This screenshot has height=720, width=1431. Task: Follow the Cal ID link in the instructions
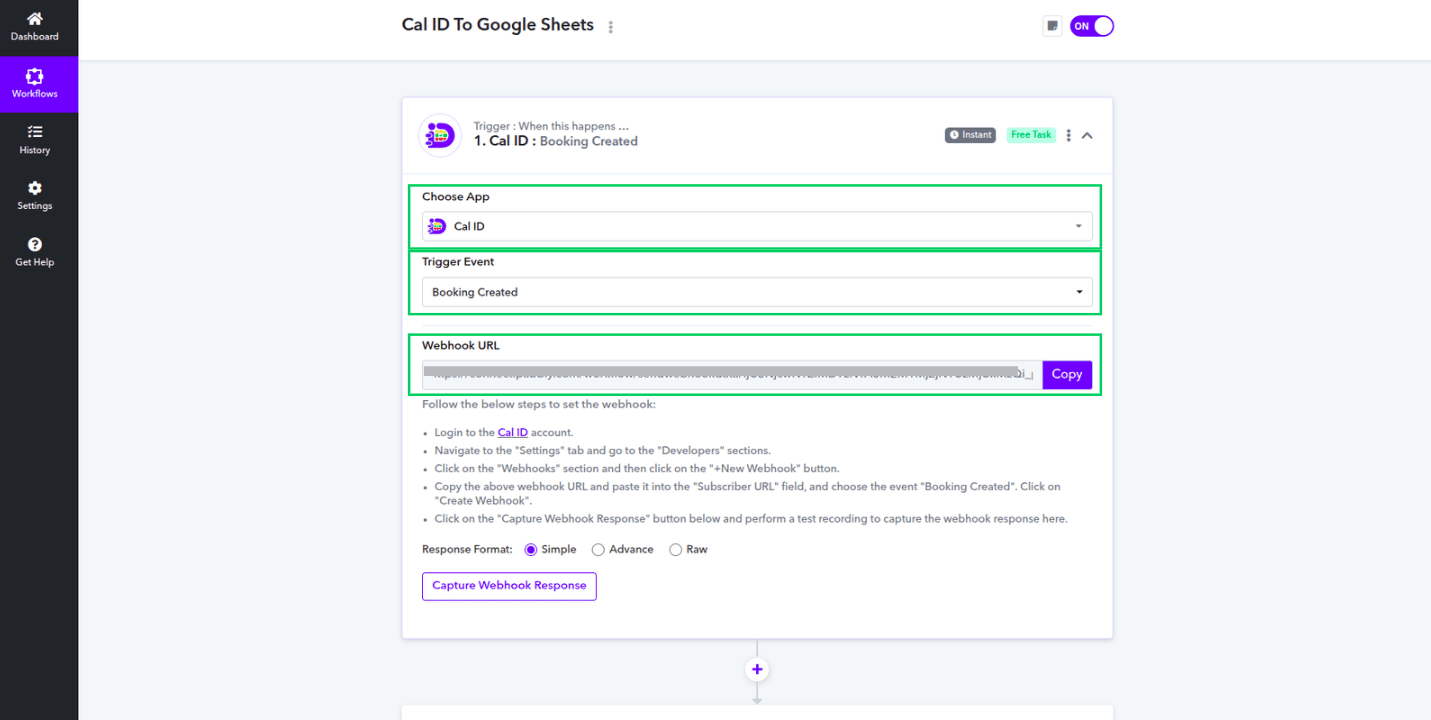(513, 432)
